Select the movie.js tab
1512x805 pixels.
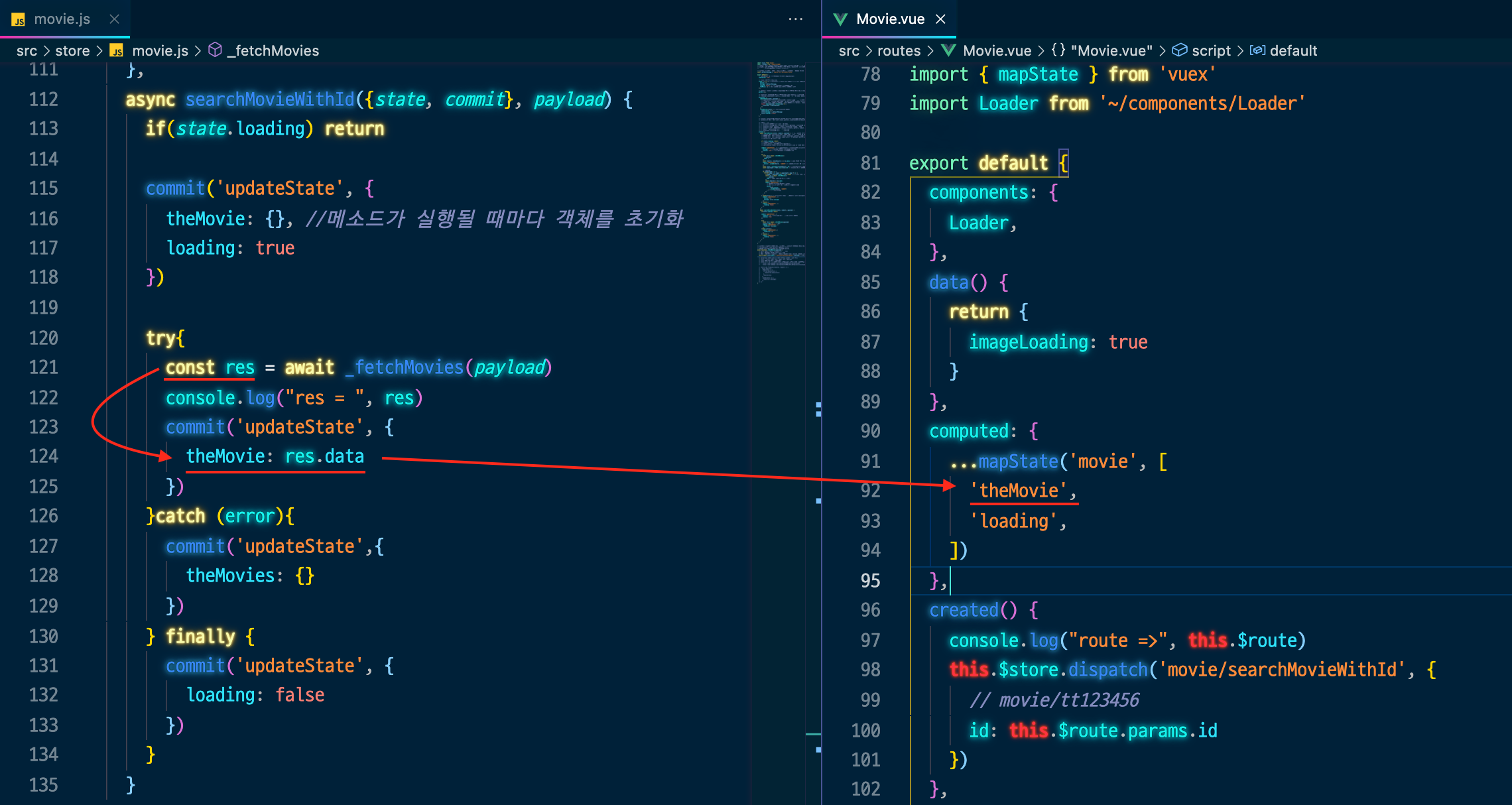(62, 19)
